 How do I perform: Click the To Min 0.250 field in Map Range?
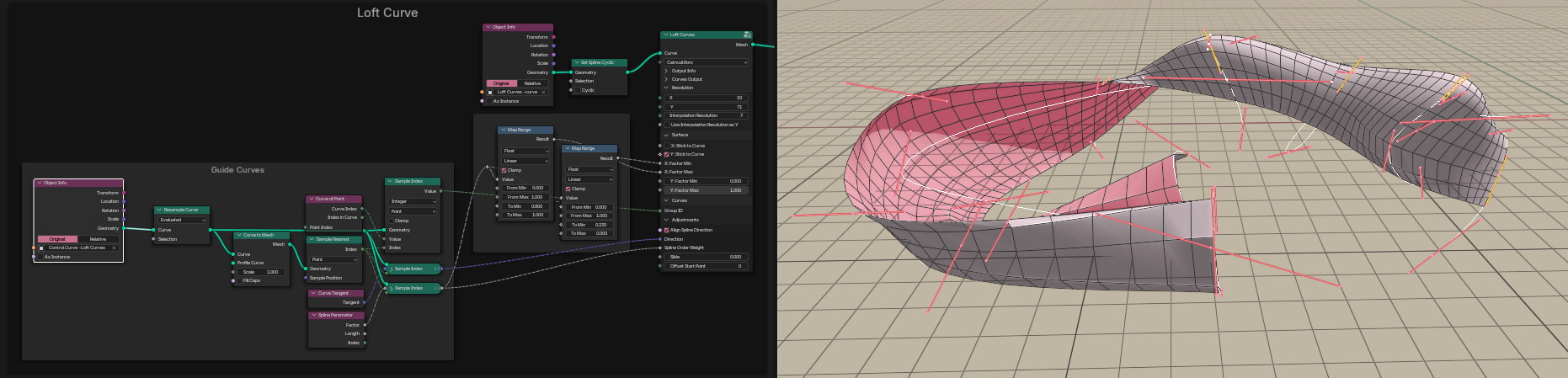click(589, 225)
